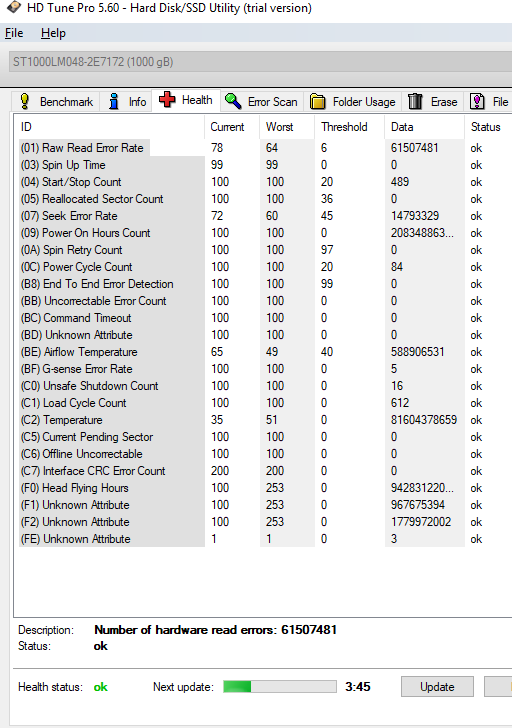The image size is (512, 728).
Task: Select the Head Flying Hours row
Action: (x=262, y=488)
